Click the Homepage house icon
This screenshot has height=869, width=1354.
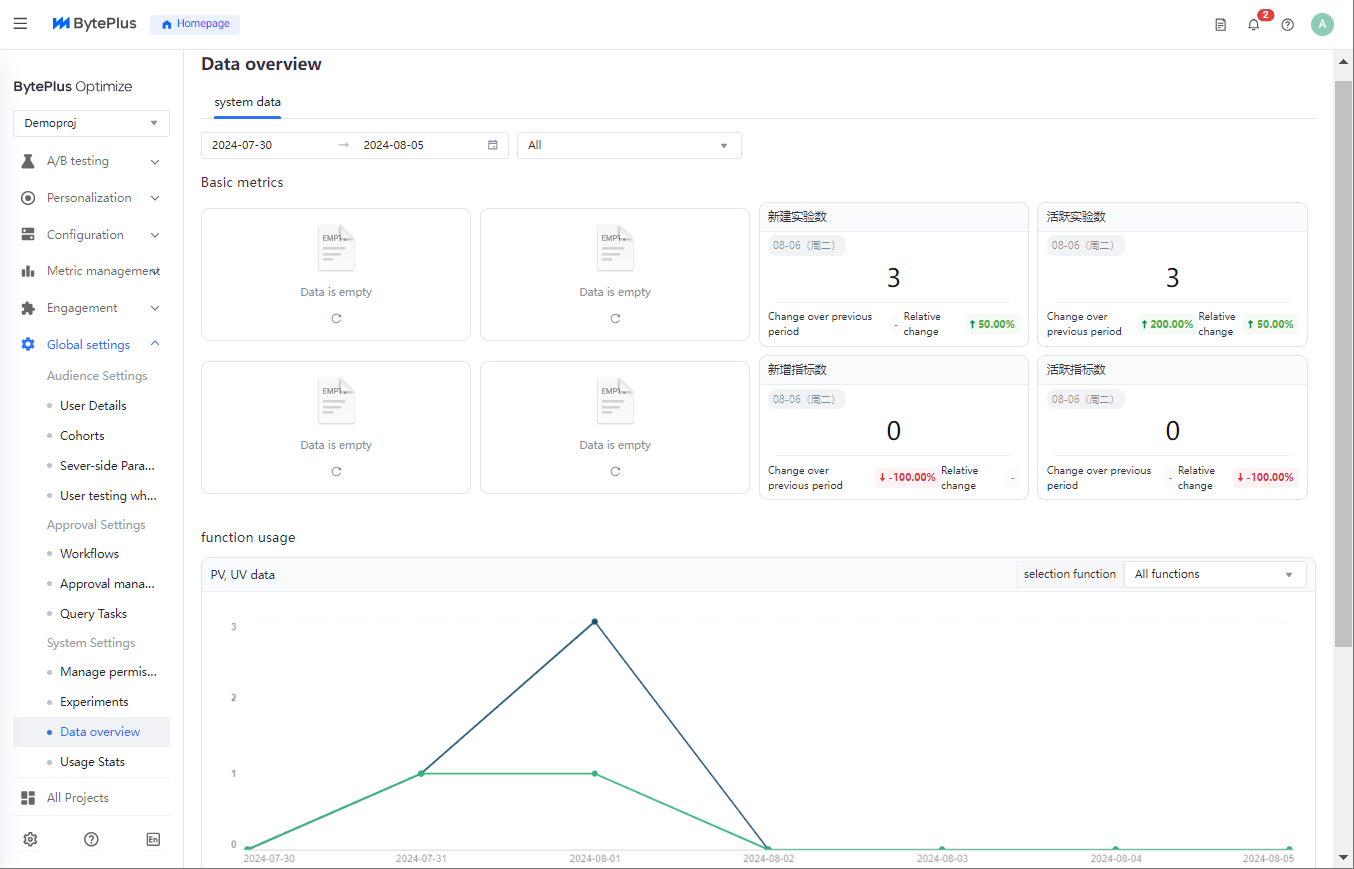pos(167,24)
